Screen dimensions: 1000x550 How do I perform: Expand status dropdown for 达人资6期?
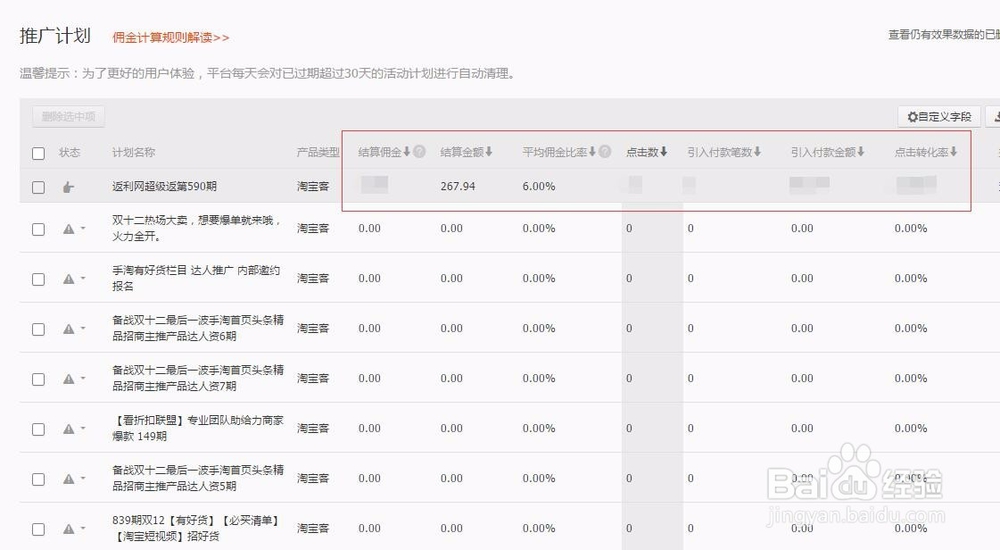pos(83,328)
